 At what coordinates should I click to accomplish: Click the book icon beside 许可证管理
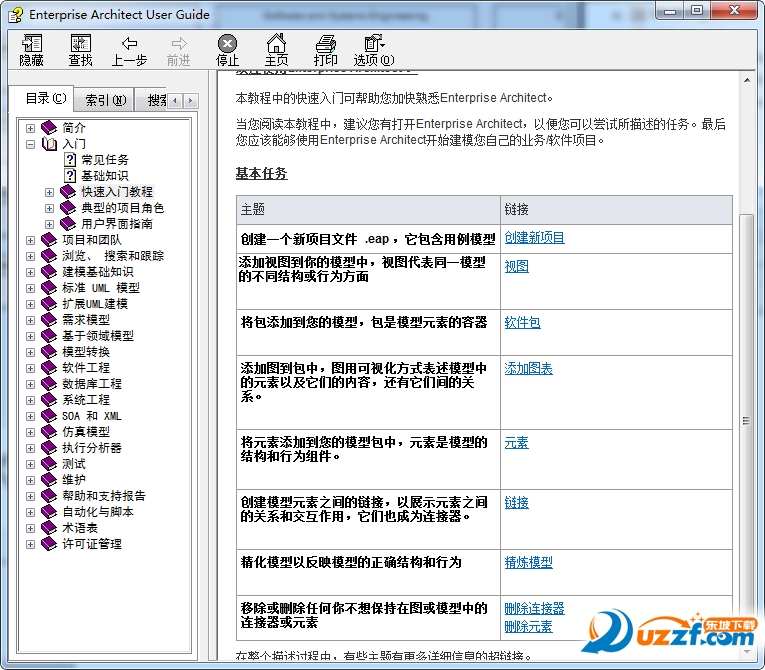[49, 544]
